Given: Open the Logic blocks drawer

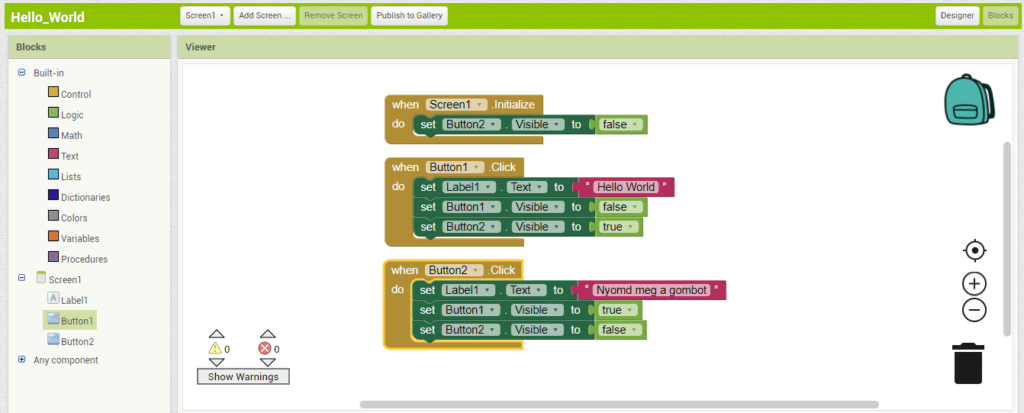Looking at the screenshot, I should (x=65, y=114).
